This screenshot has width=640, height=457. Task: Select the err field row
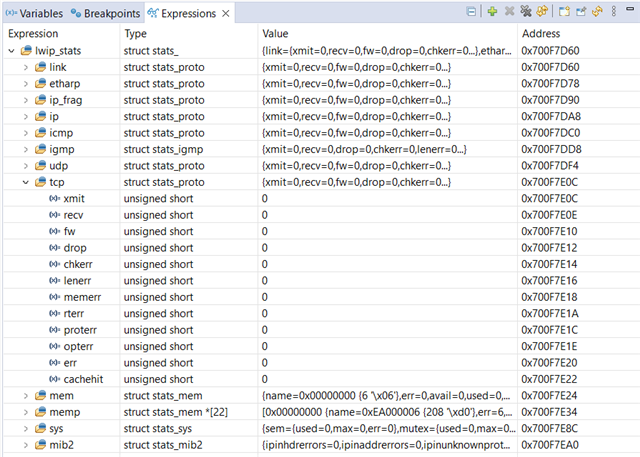[x=322, y=363]
